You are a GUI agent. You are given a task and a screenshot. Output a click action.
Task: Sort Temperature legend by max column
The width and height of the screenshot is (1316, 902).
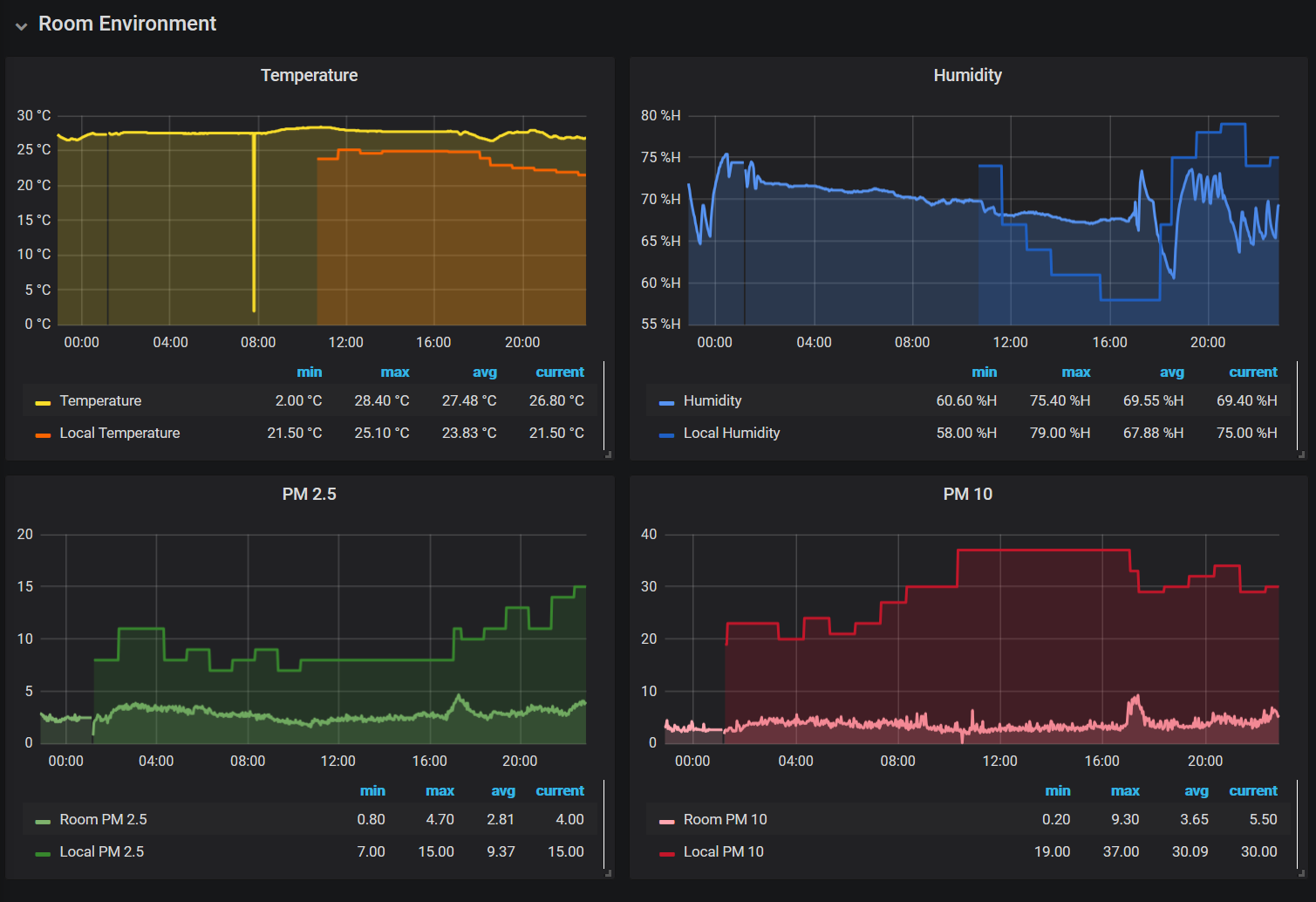[x=394, y=372]
